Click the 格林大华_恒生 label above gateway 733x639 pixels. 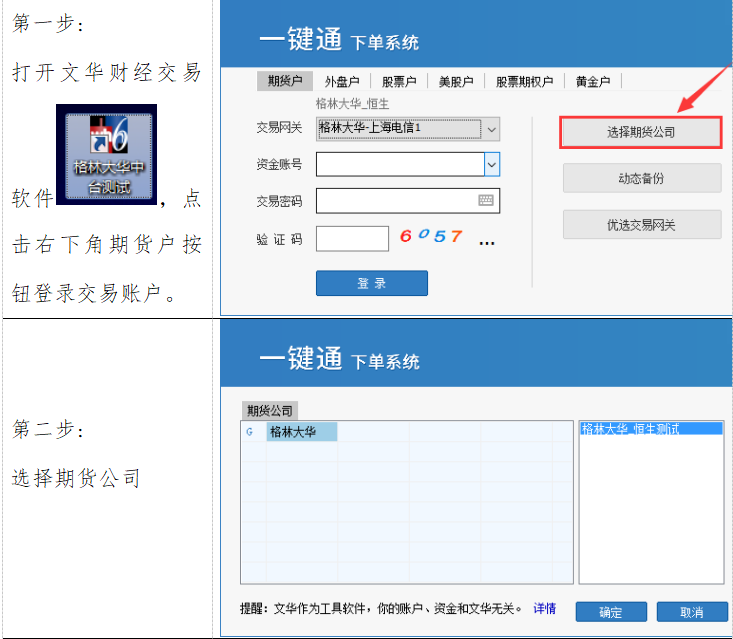352,104
